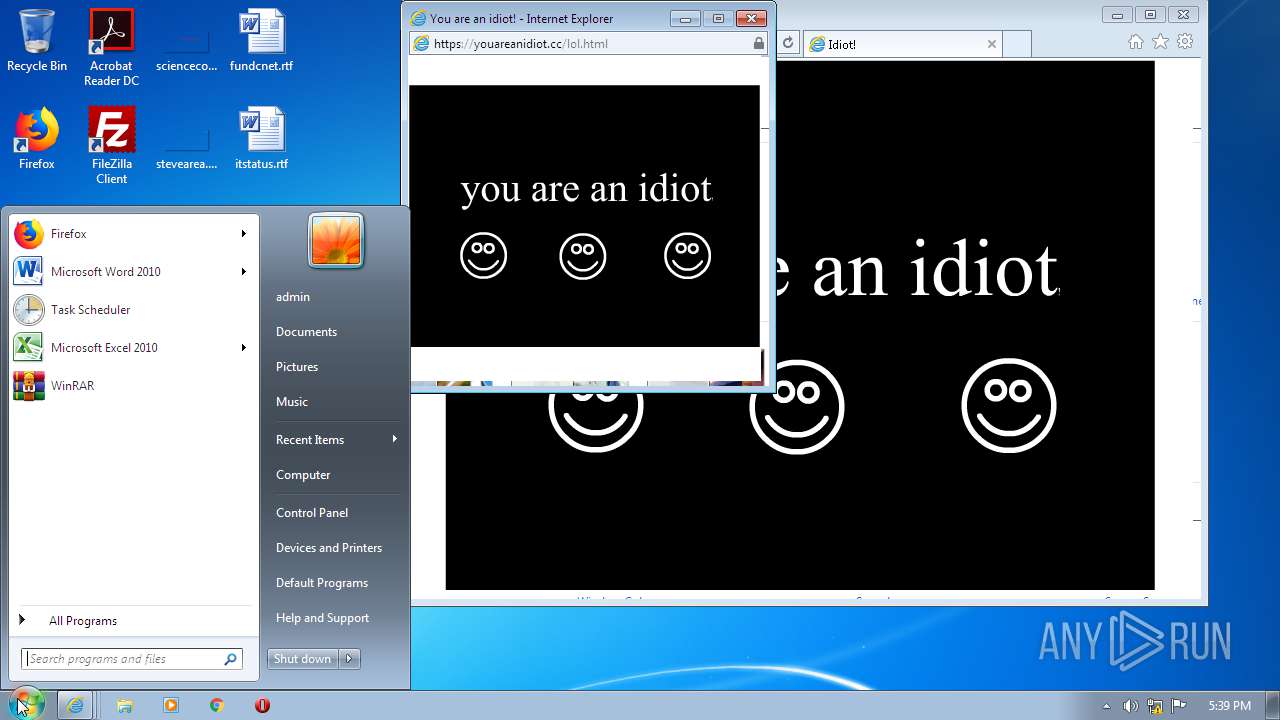Click the 5:39 PM clock
The width and height of the screenshot is (1280, 720).
(x=1229, y=706)
